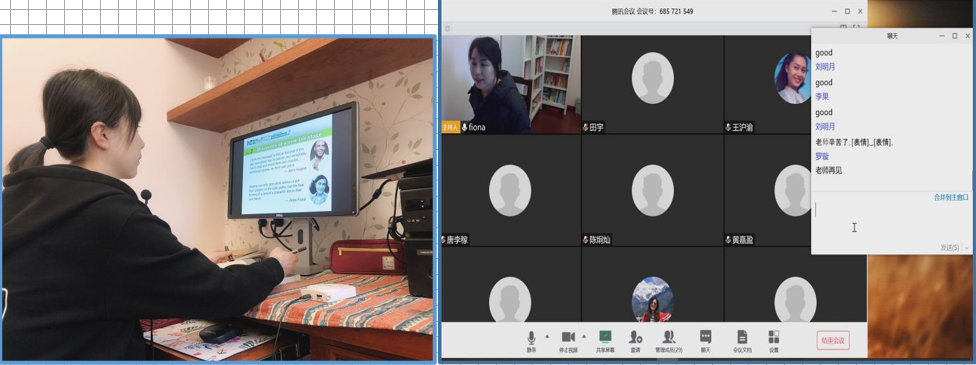
Task: Select 田宇 participant tile
Action: tap(652, 84)
